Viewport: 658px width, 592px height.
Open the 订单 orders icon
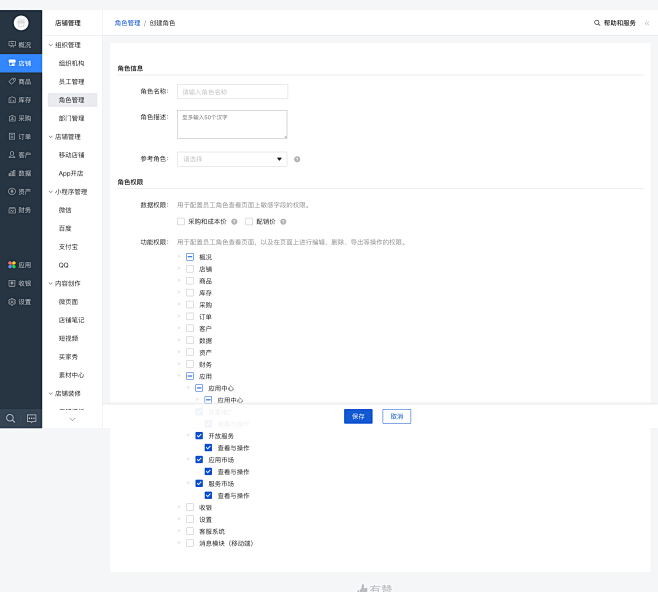point(12,136)
